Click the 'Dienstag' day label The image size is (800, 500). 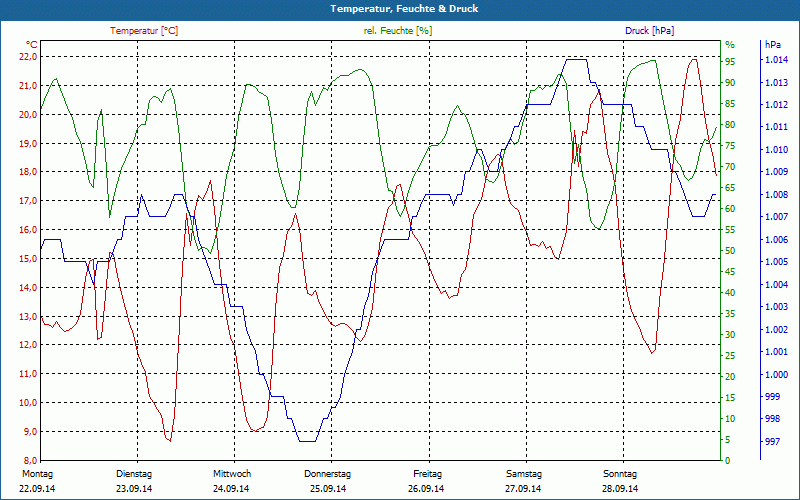134,473
